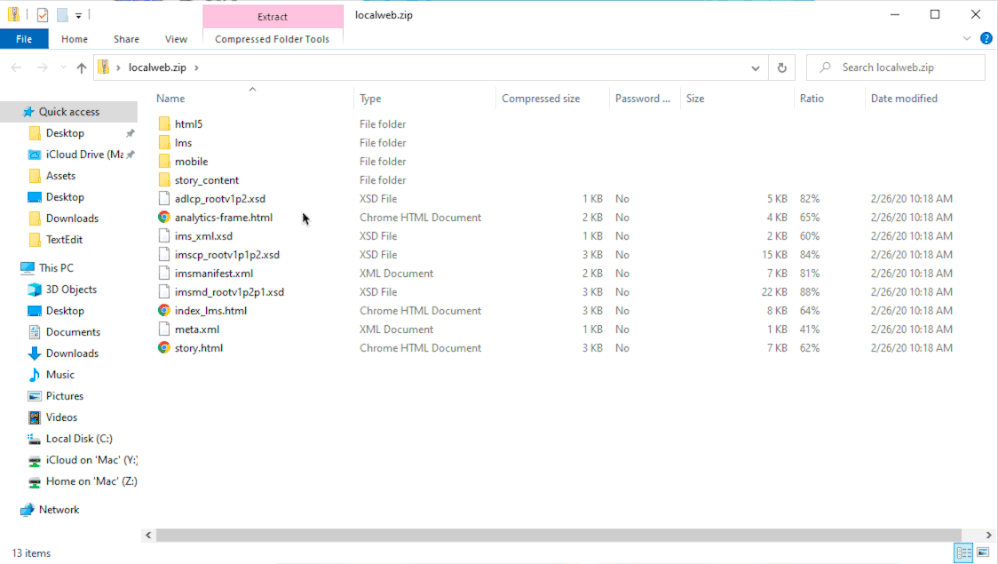The image size is (998, 564).
Task: Select the story_content folder icon
Action: (164, 180)
